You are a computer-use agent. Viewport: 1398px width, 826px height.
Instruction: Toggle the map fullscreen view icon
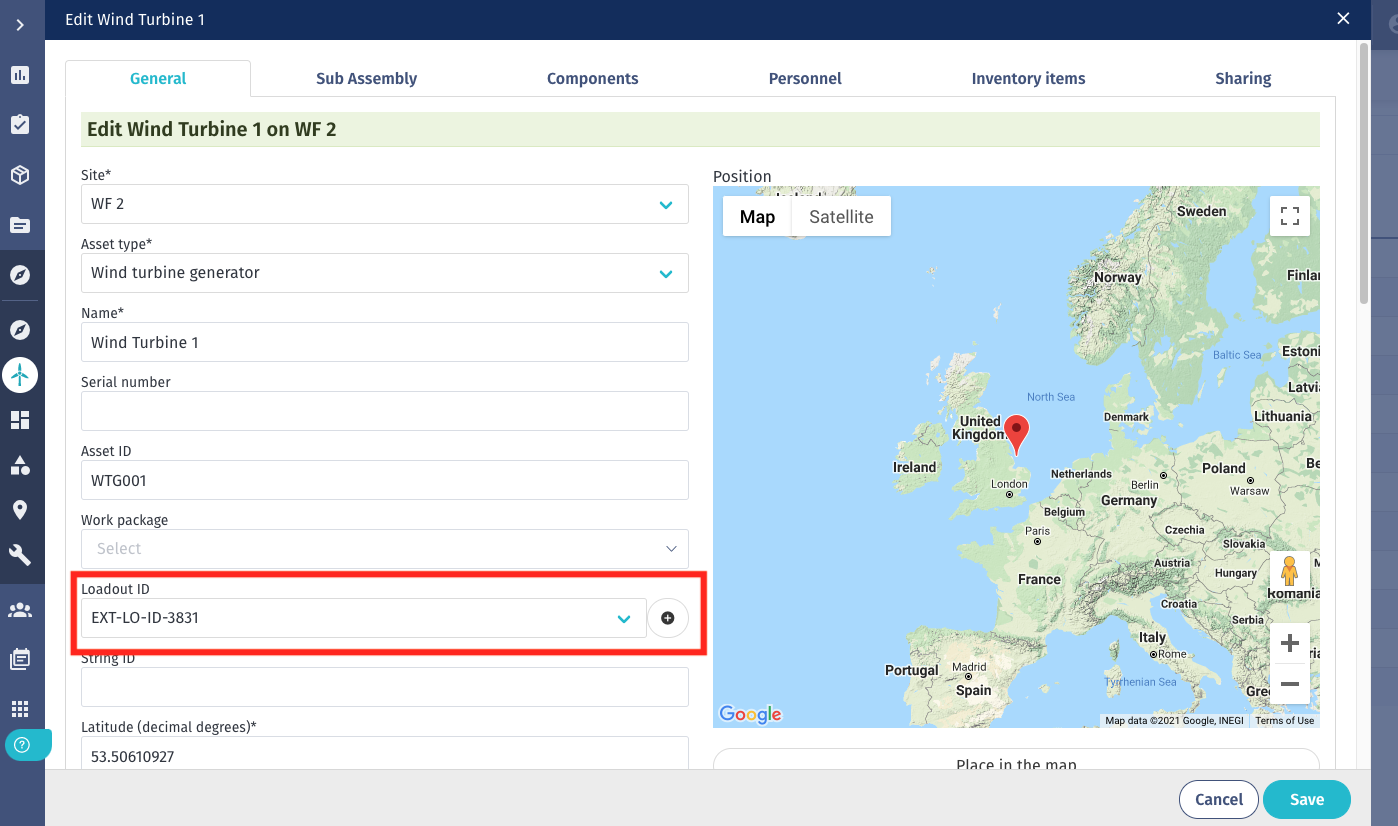[x=1290, y=216]
